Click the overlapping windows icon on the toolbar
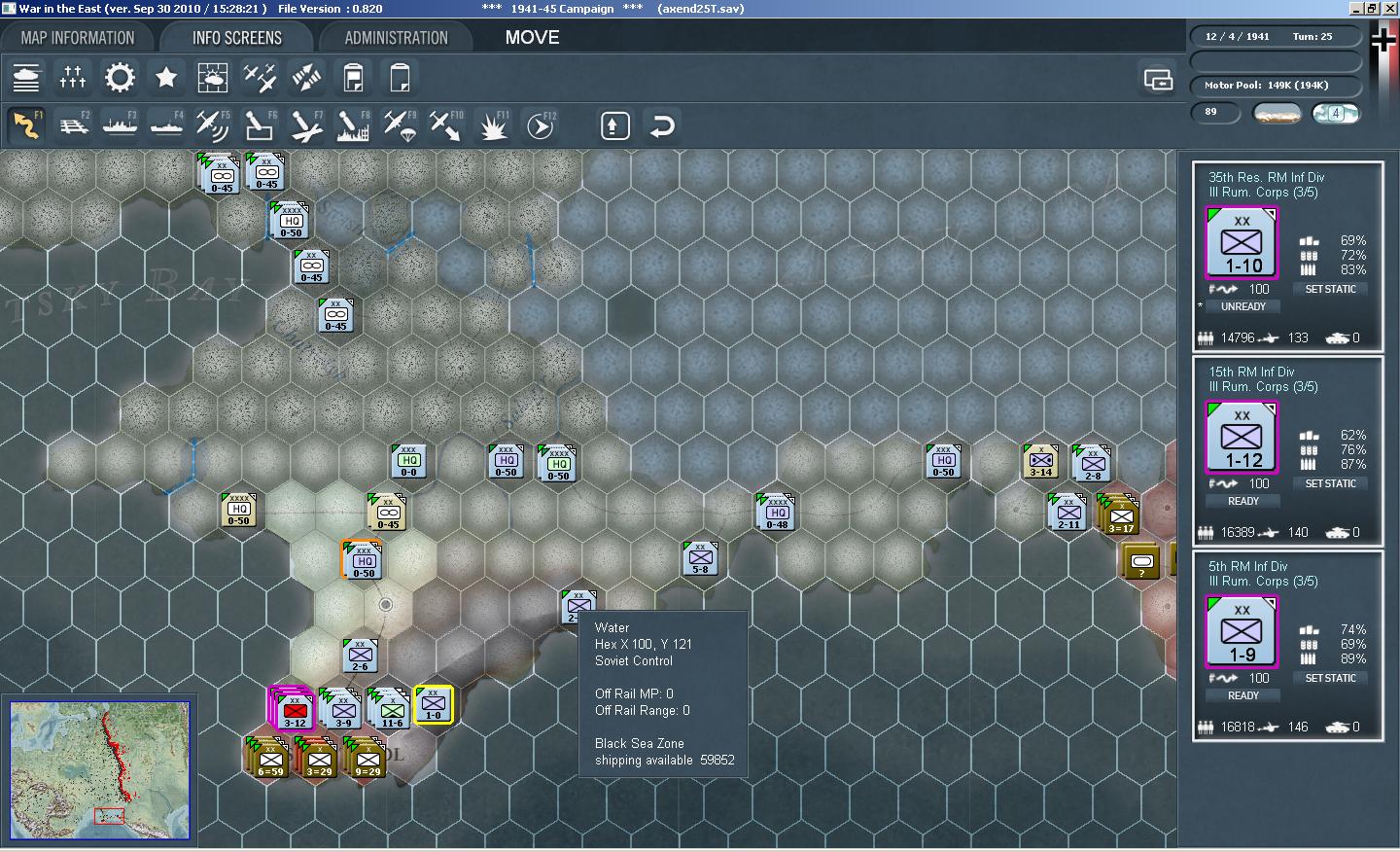 (x=1158, y=79)
